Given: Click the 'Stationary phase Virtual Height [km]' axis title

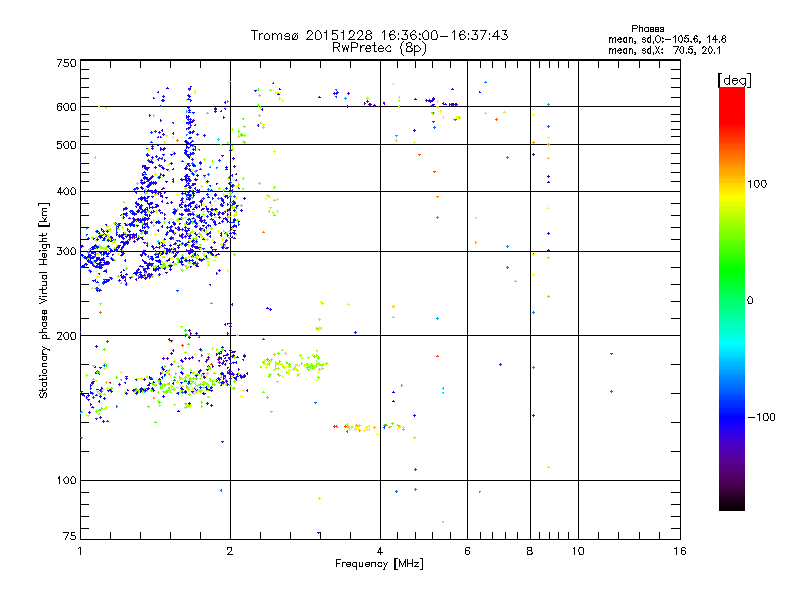Looking at the screenshot, I should pyautogui.click(x=44, y=300).
